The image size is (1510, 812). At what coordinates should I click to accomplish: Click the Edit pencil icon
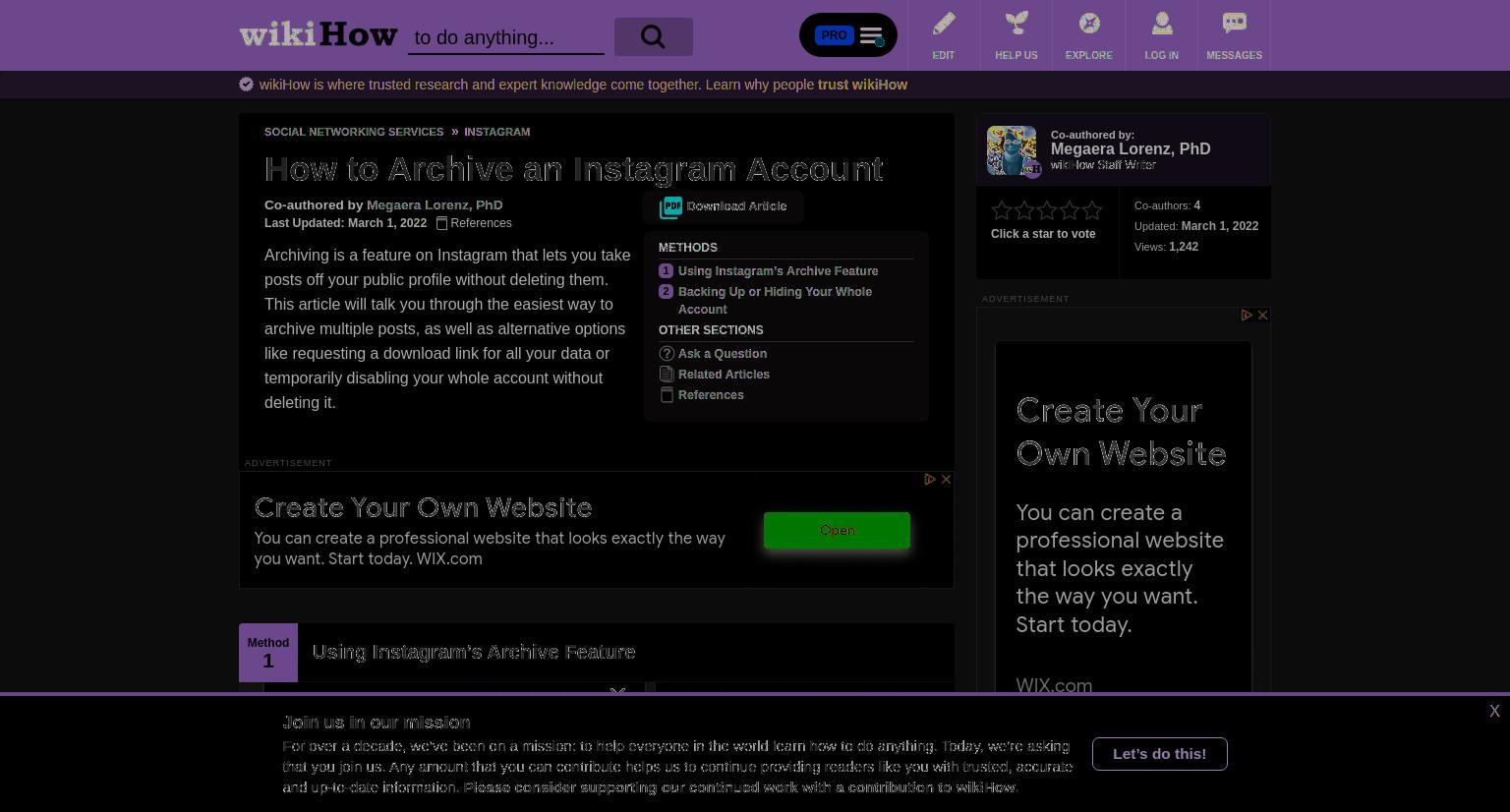tap(944, 23)
